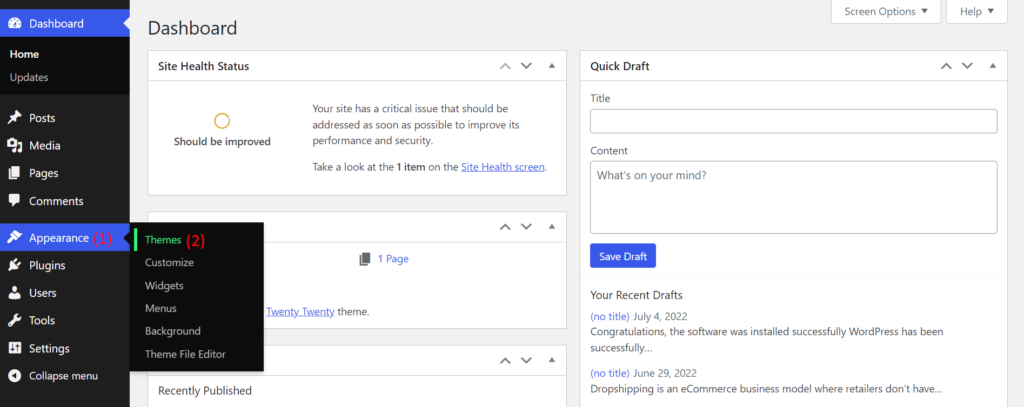Viewport: 1024px width, 407px height.
Task: Move Recently Published panel down
Action: [526, 361]
